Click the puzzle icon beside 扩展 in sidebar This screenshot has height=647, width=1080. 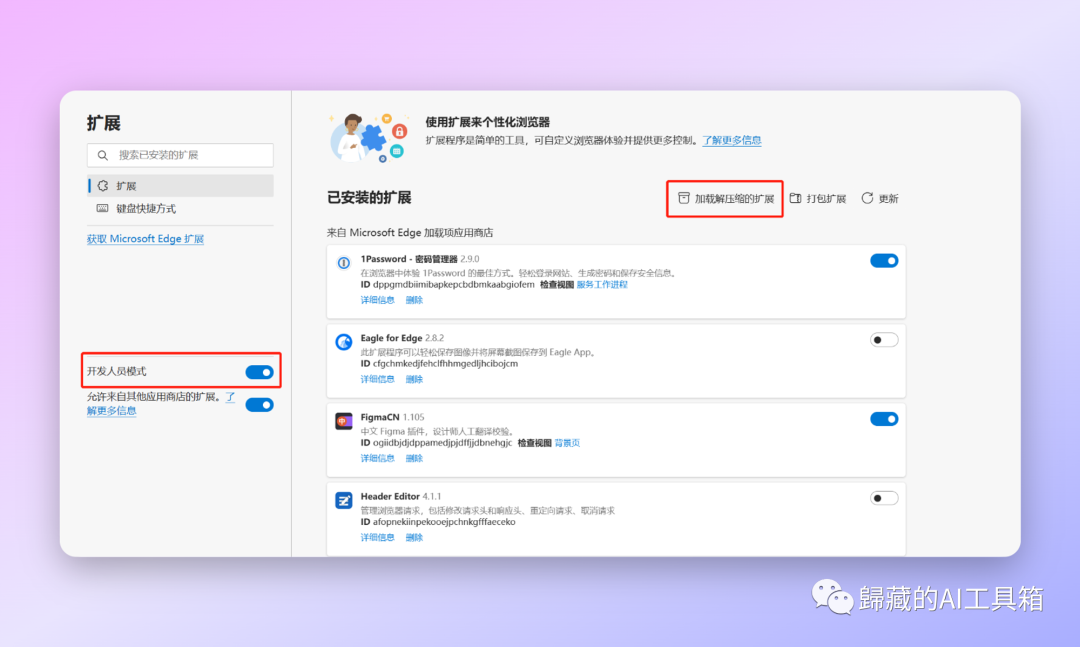pyautogui.click(x=103, y=186)
